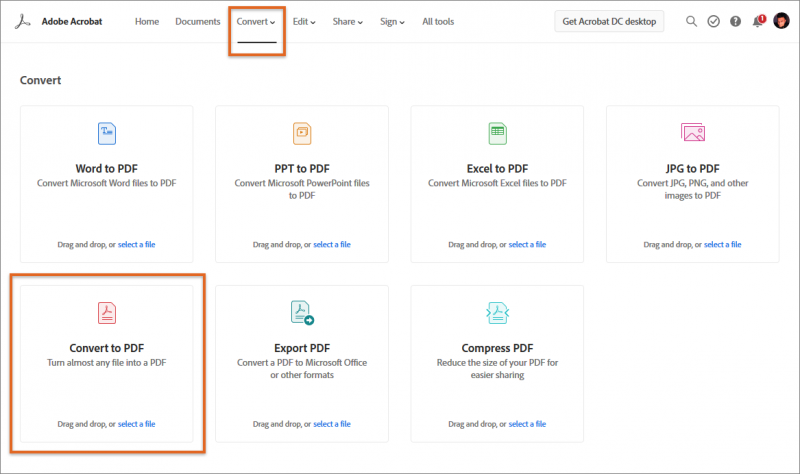Select the Compress PDF title
The height and width of the screenshot is (474, 800).
tap(497, 348)
